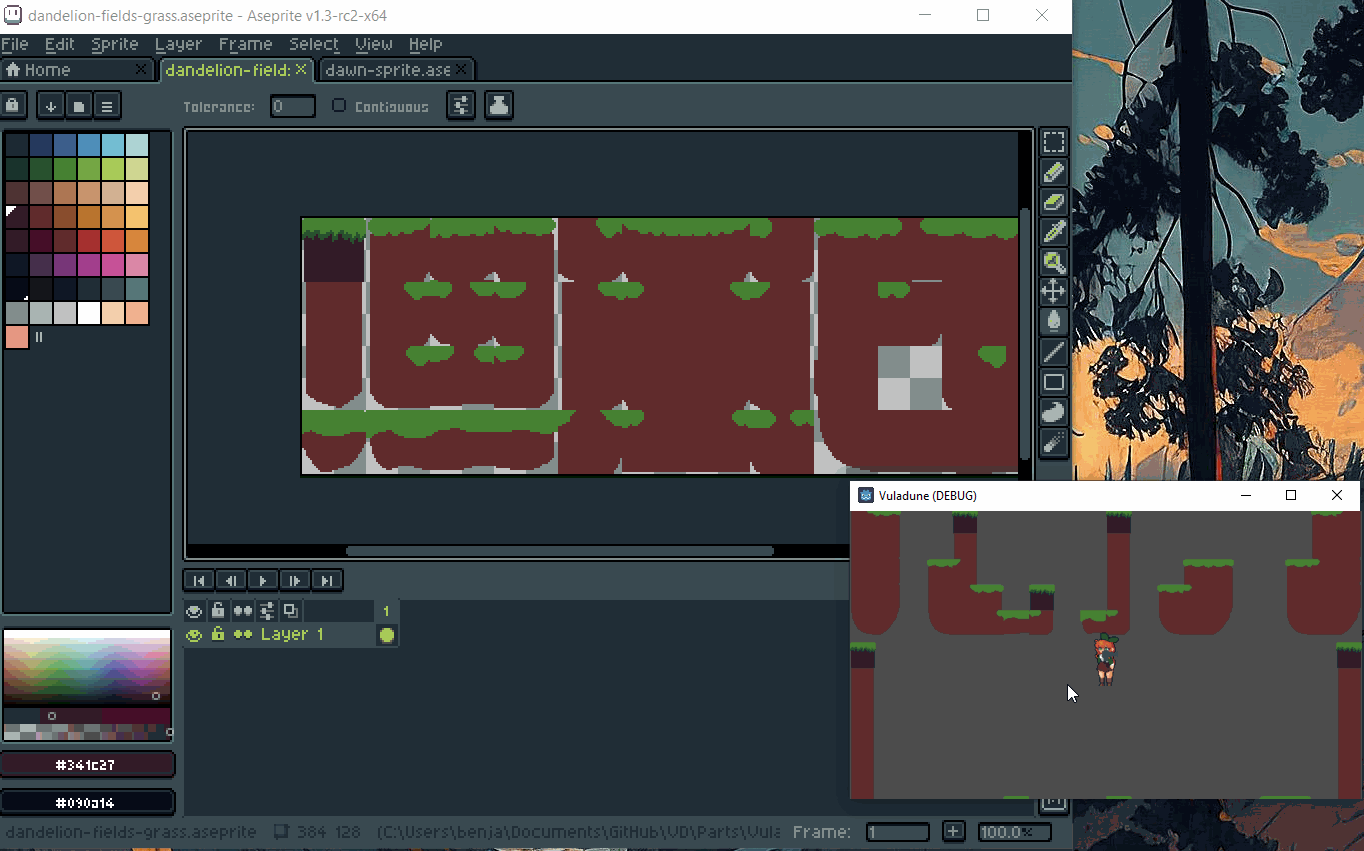Open the sliders options icon in context bar
The height and width of the screenshot is (851, 1364).
coord(461,105)
